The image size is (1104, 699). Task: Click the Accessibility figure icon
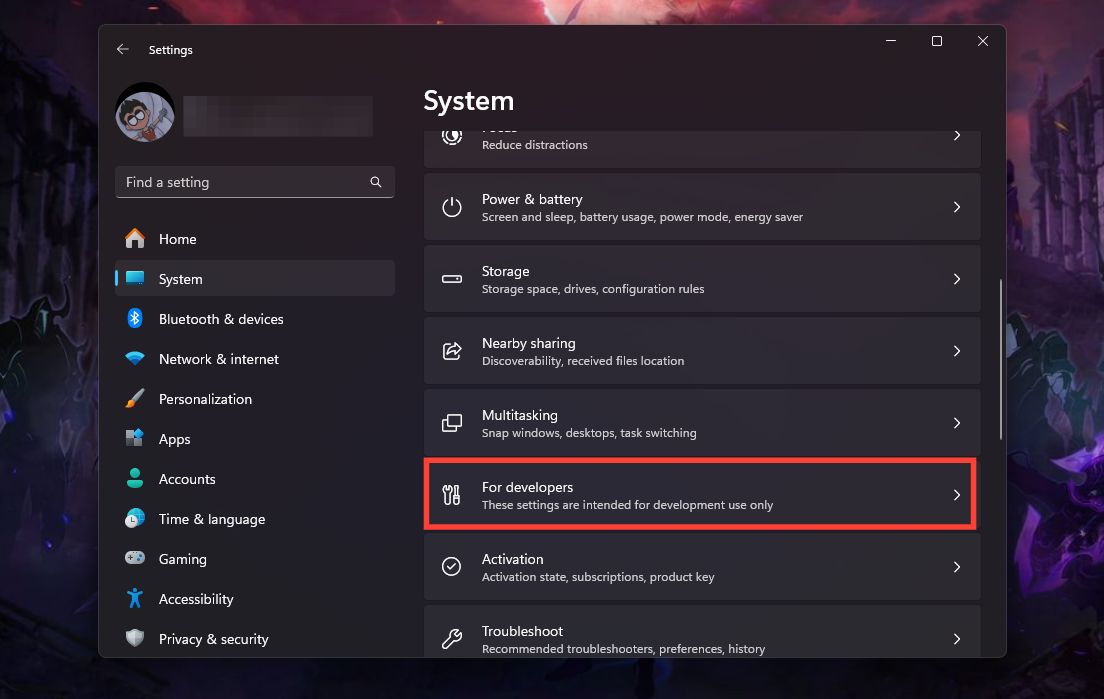(135, 599)
